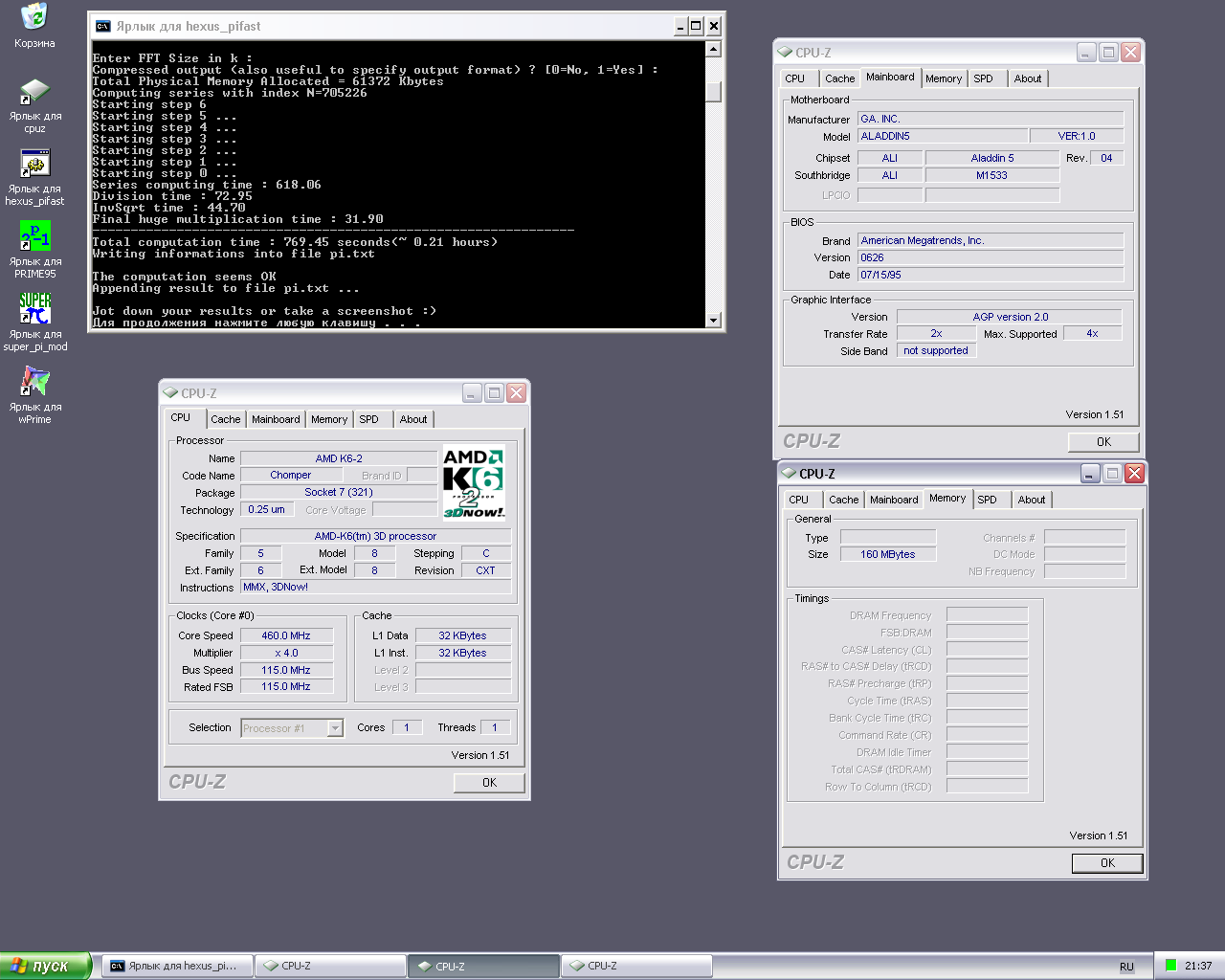
Task: Open Mainboard tab in the Memory CPU-Z window
Action: pos(894,500)
